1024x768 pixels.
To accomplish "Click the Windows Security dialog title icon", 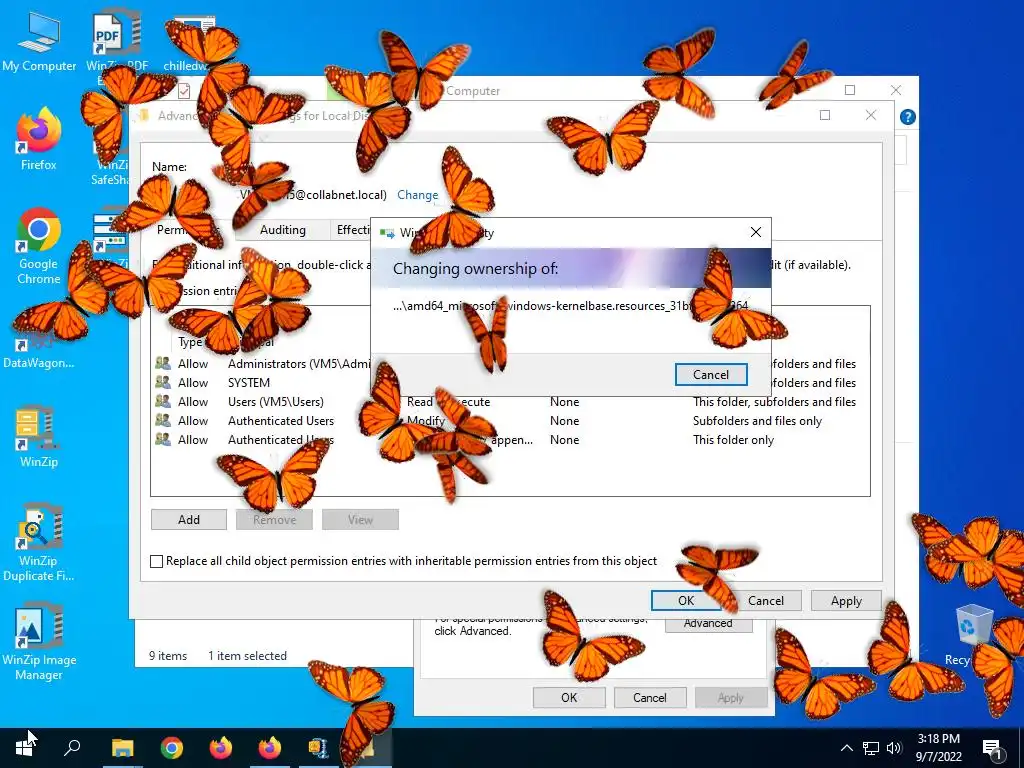I will 387,233.
